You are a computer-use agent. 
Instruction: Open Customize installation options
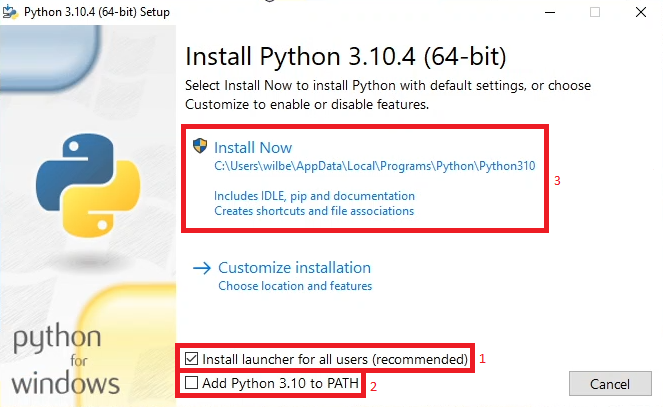tap(294, 268)
